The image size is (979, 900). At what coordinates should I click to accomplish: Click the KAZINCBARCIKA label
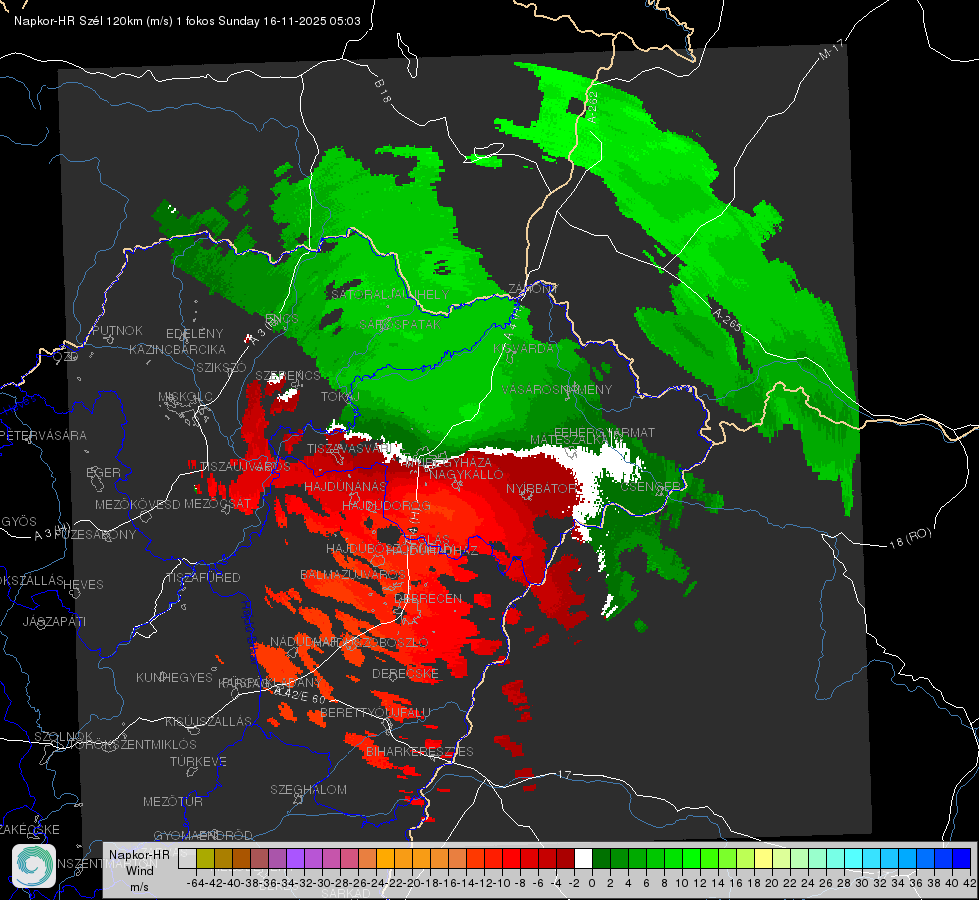click(177, 350)
